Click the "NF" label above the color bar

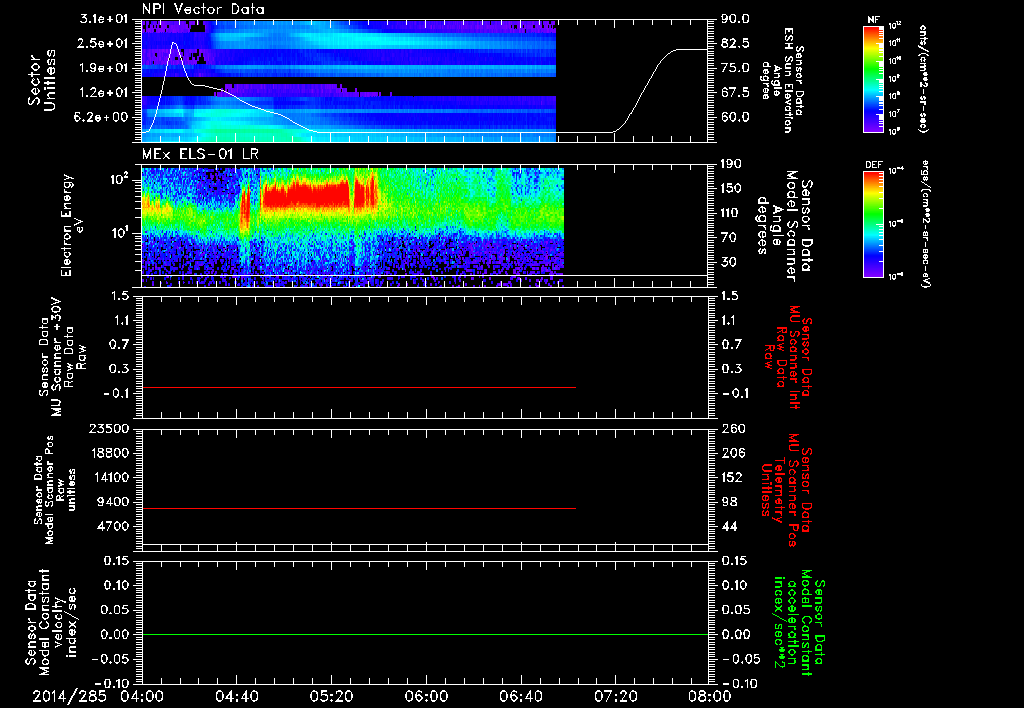click(873, 20)
